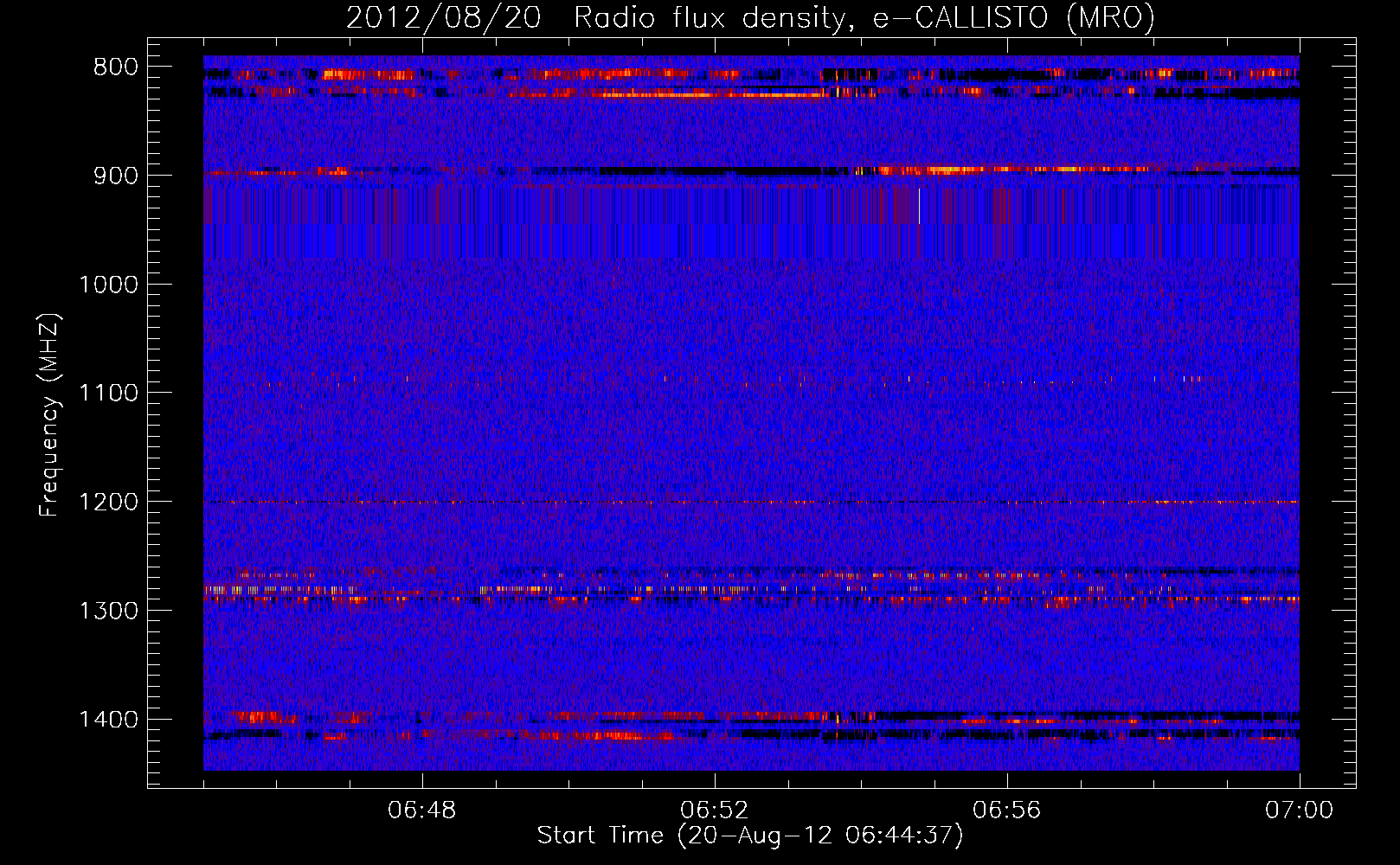Click the 'Start Time (20-Aug-12 06:44:37)' label
1400x865 pixels.
pyautogui.click(x=749, y=836)
